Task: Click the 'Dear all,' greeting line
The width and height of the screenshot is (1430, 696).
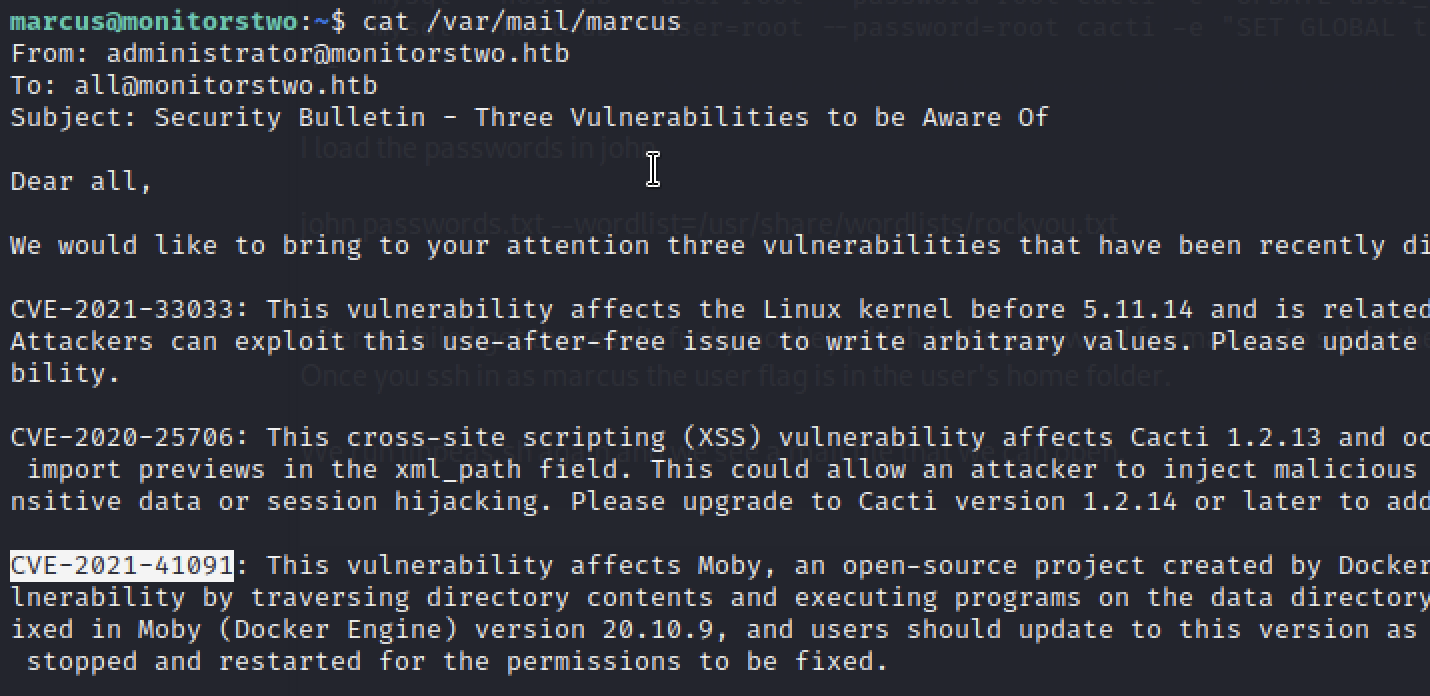Action: point(82,182)
